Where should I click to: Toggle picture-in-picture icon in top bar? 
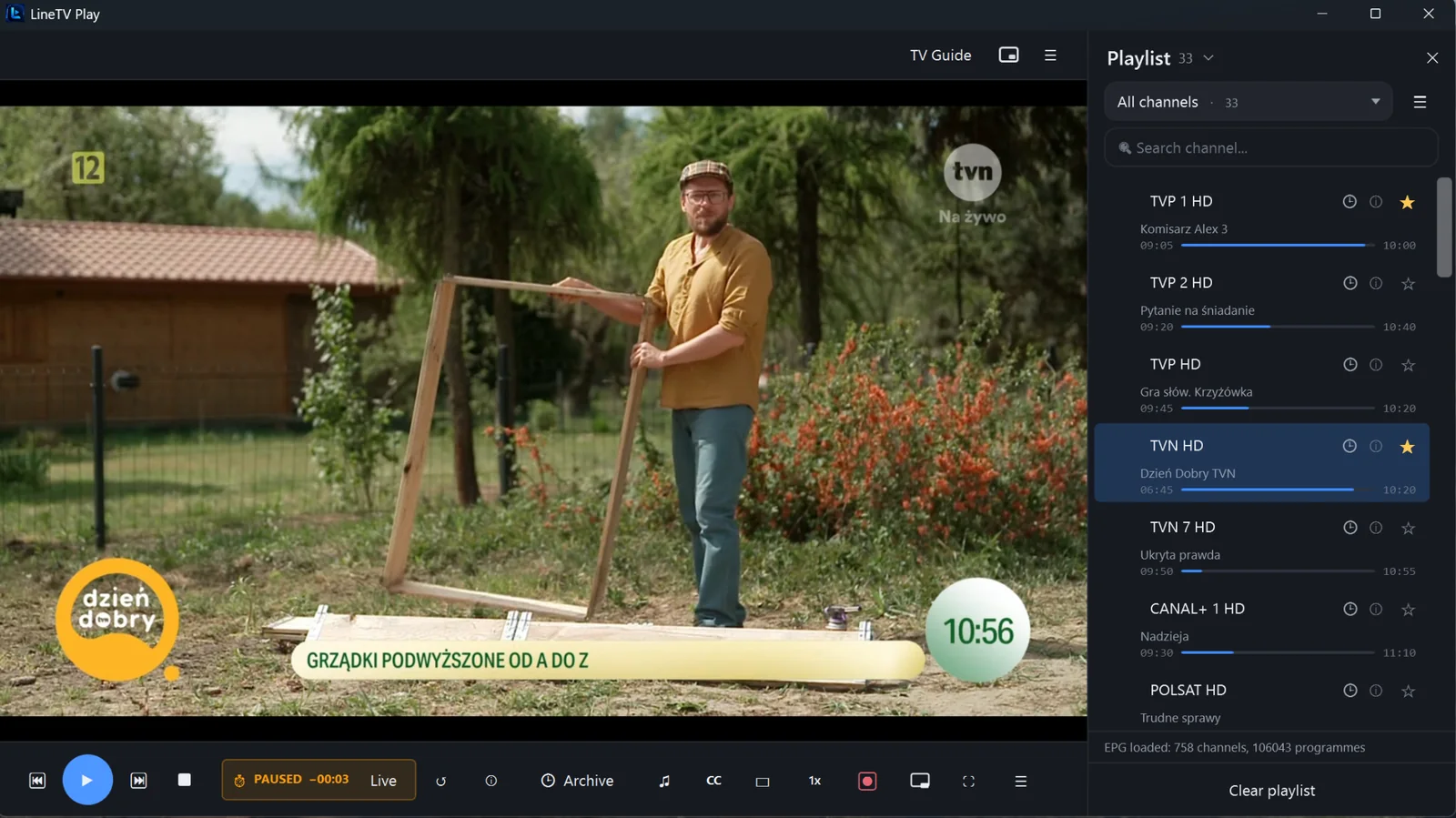pyautogui.click(x=1008, y=56)
